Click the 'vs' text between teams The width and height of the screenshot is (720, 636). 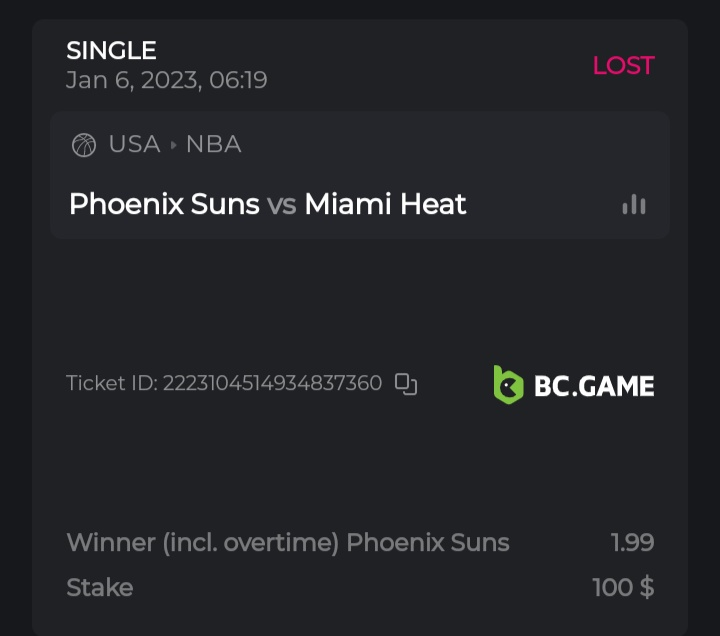click(281, 205)
